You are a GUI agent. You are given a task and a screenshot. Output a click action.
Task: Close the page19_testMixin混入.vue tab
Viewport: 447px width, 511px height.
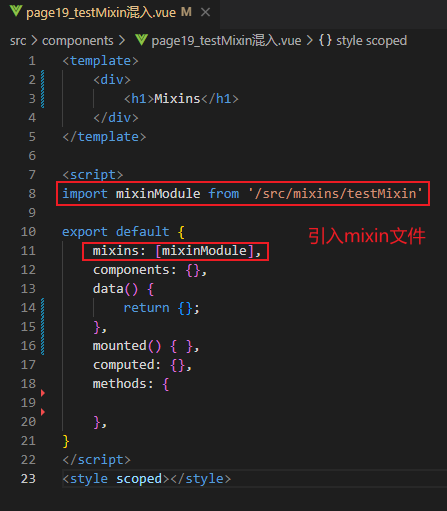(x=206, y=13)
